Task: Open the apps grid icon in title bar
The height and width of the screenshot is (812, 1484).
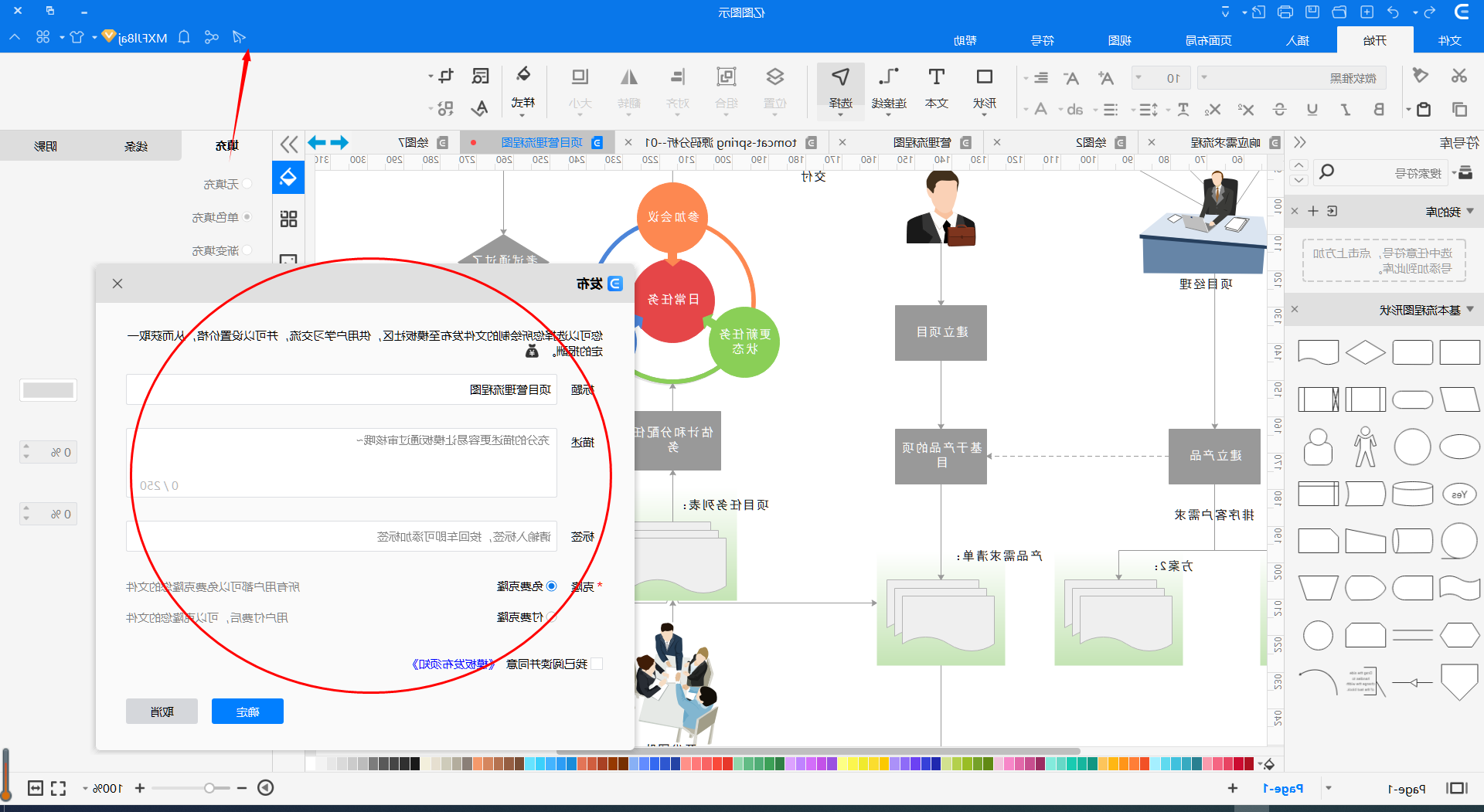Action: pyautogui.click(x=43, y=37)
